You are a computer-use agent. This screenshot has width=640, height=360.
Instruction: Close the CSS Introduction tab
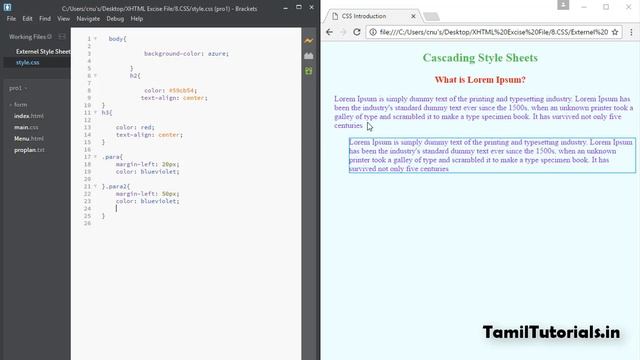point(413,16)
